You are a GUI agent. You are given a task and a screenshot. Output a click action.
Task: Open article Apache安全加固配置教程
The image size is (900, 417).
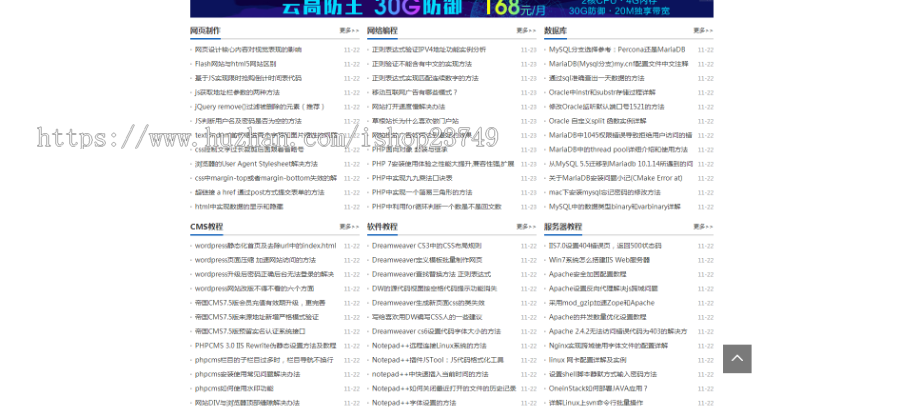588,274
